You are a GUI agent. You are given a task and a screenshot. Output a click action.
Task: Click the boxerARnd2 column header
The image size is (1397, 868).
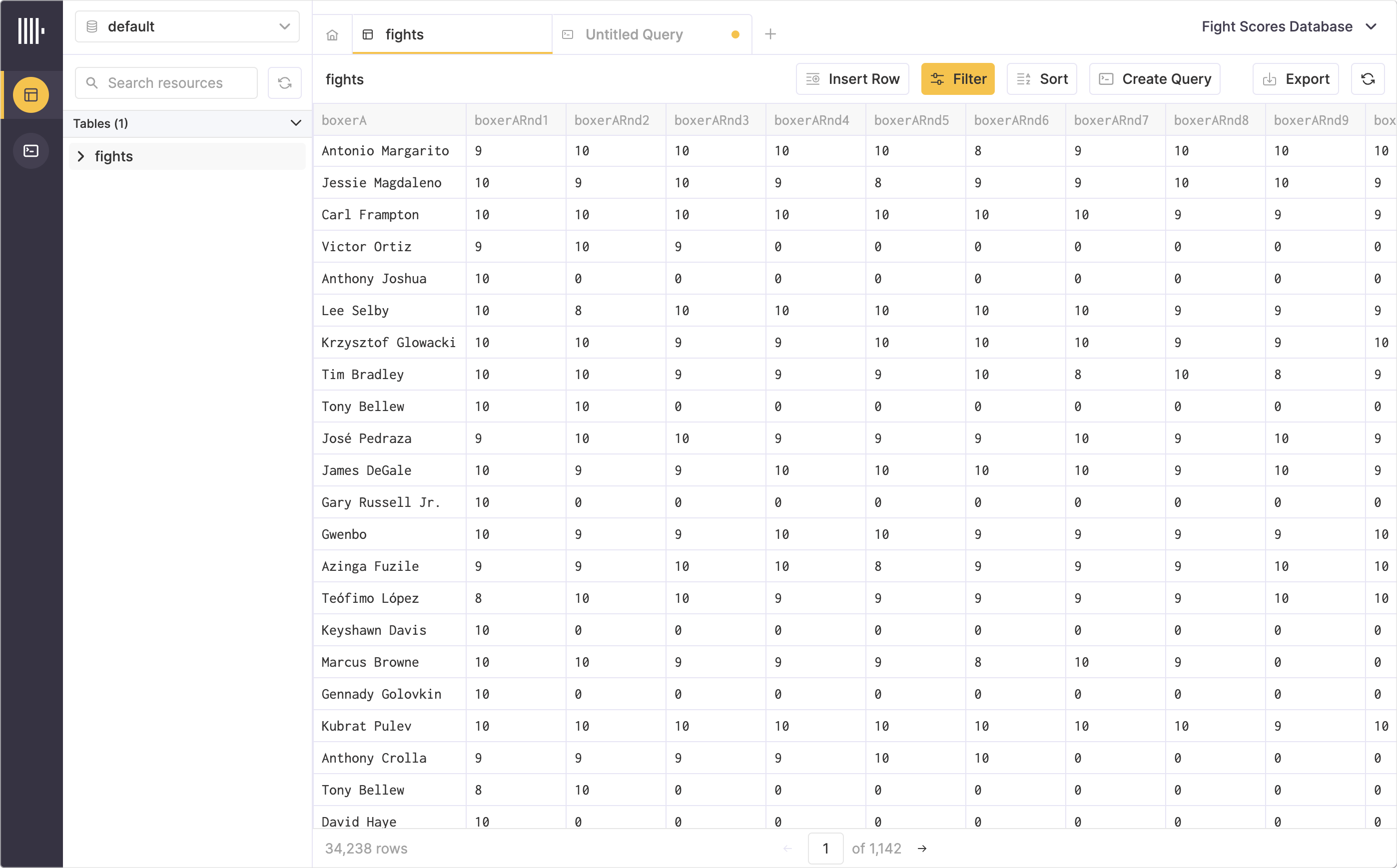pyautogui.click(x=616, y=120)
